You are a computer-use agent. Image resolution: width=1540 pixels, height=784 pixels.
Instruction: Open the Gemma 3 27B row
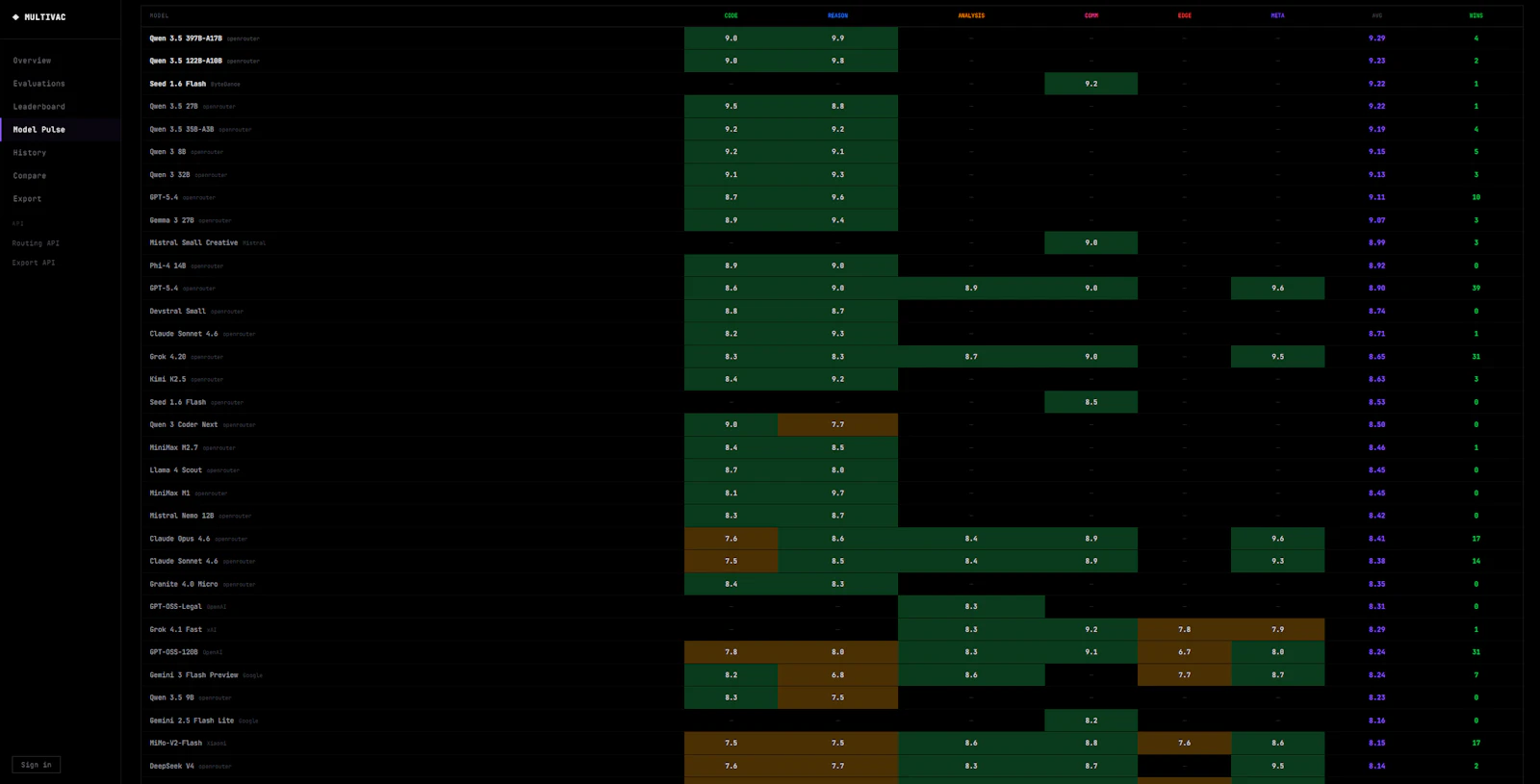coord(832,220)
